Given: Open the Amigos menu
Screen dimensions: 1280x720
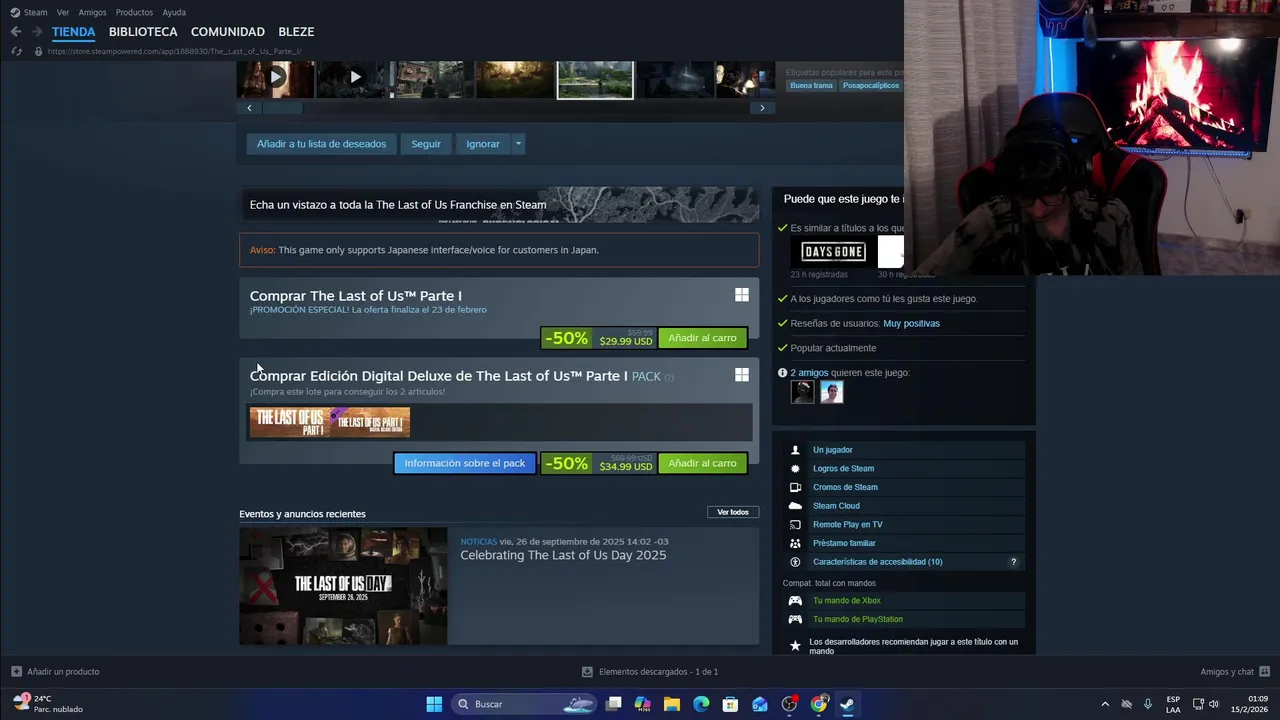Looking at the screenshot, I should point(92,12).
